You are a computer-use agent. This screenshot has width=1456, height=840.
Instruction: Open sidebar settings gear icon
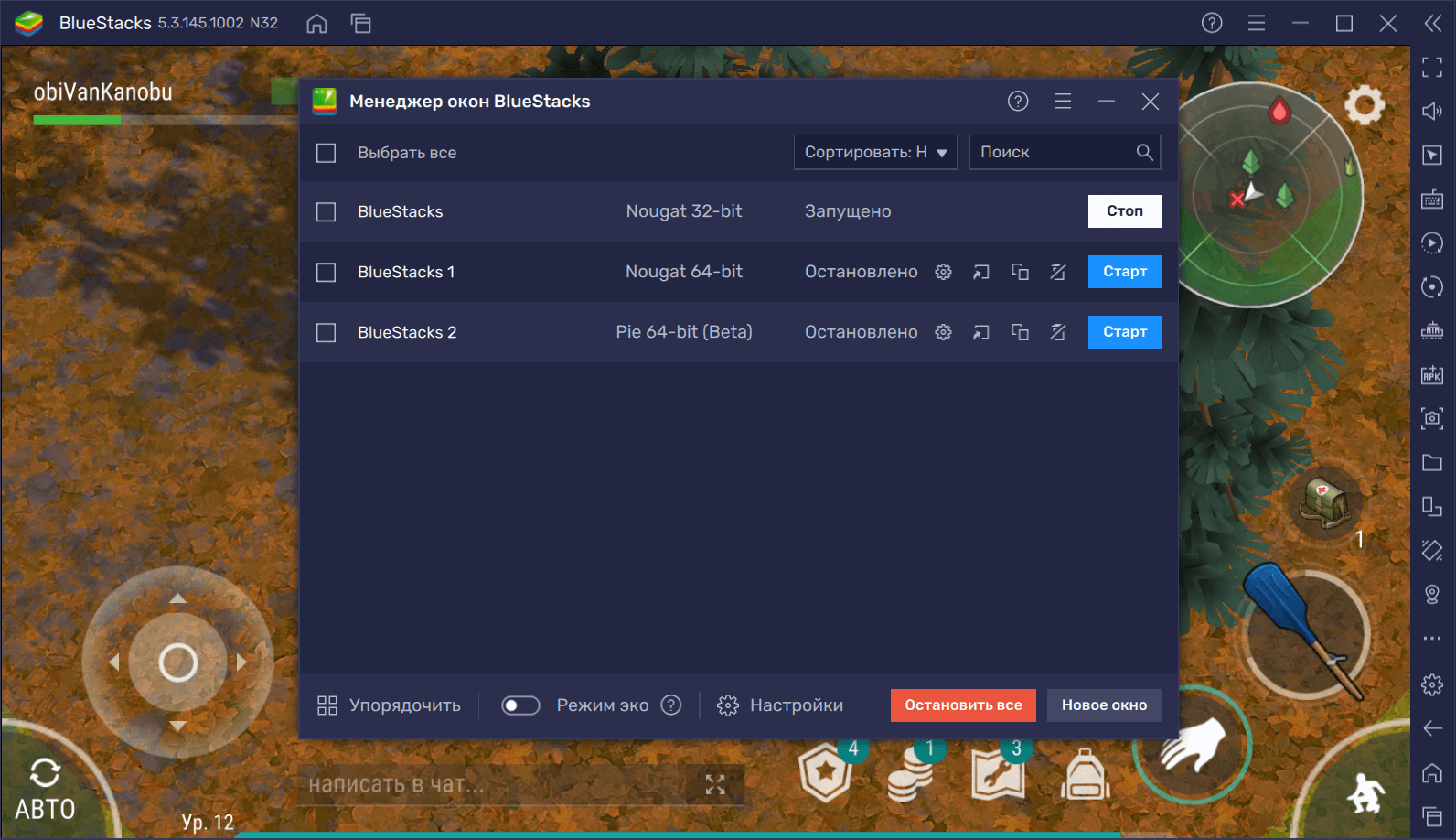point(1432,684)
